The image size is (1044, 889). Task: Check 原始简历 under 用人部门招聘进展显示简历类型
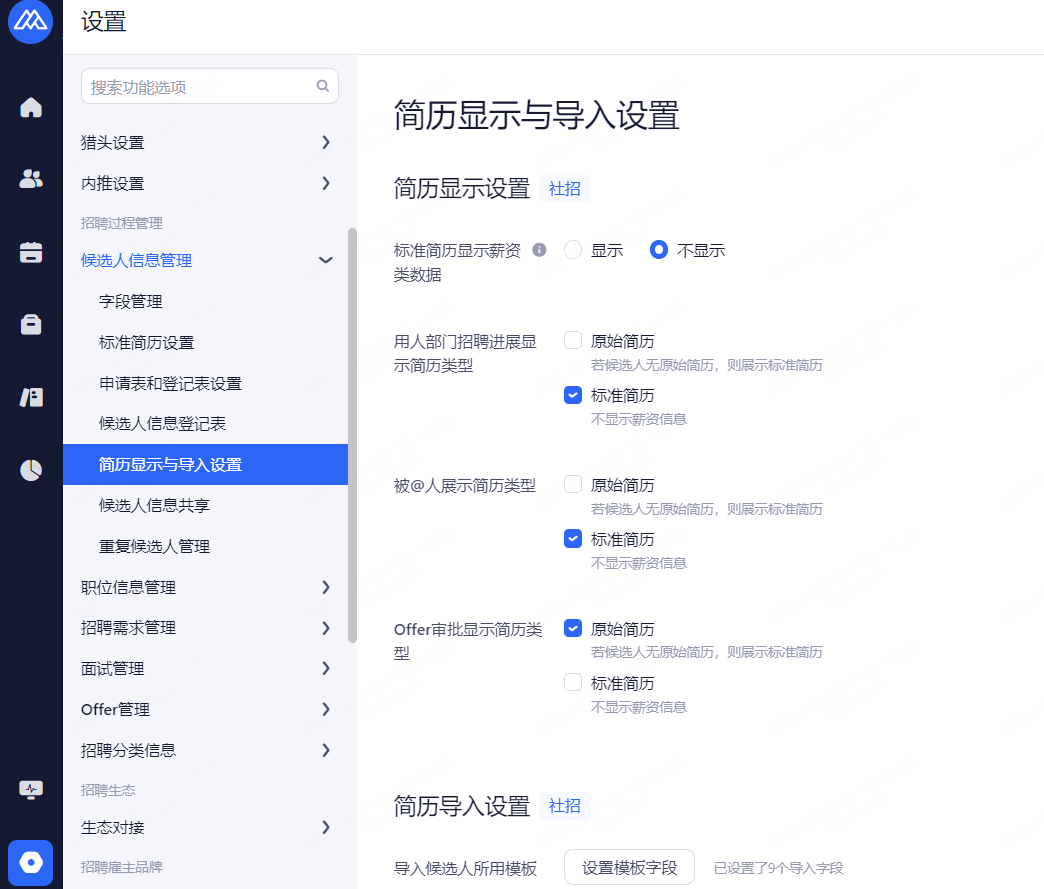[x=573, y=341]
